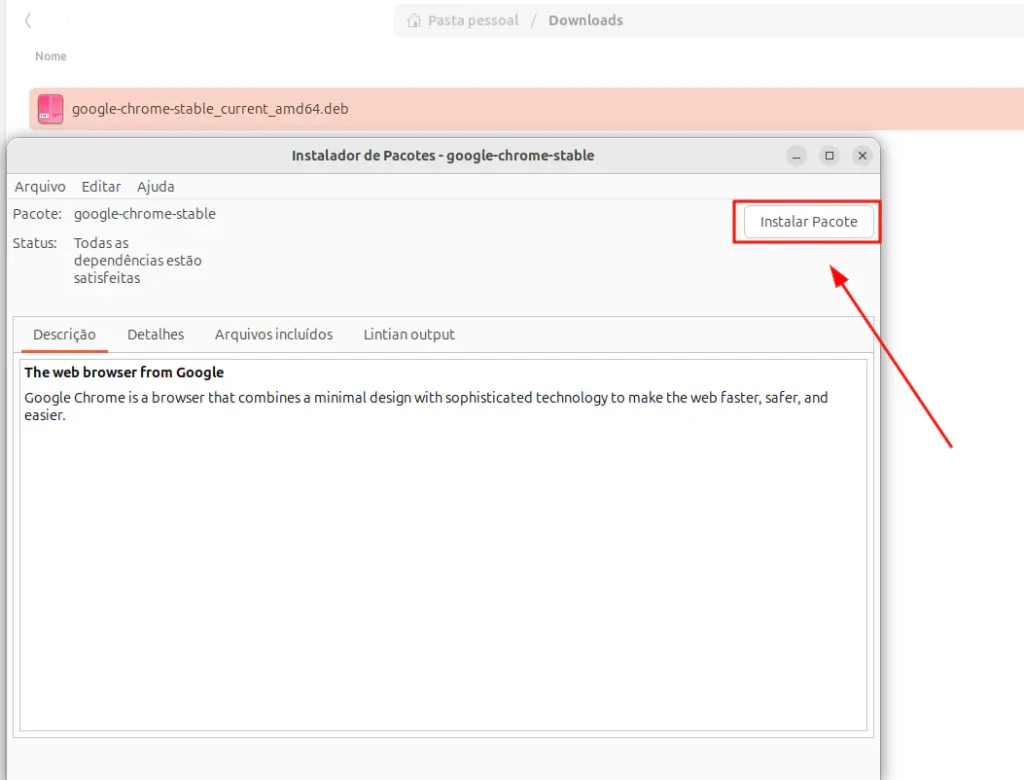Click the Instalador de Pacotes title bar text
Viewport: 1024px width, 780px height.
[x=443, y=155]
